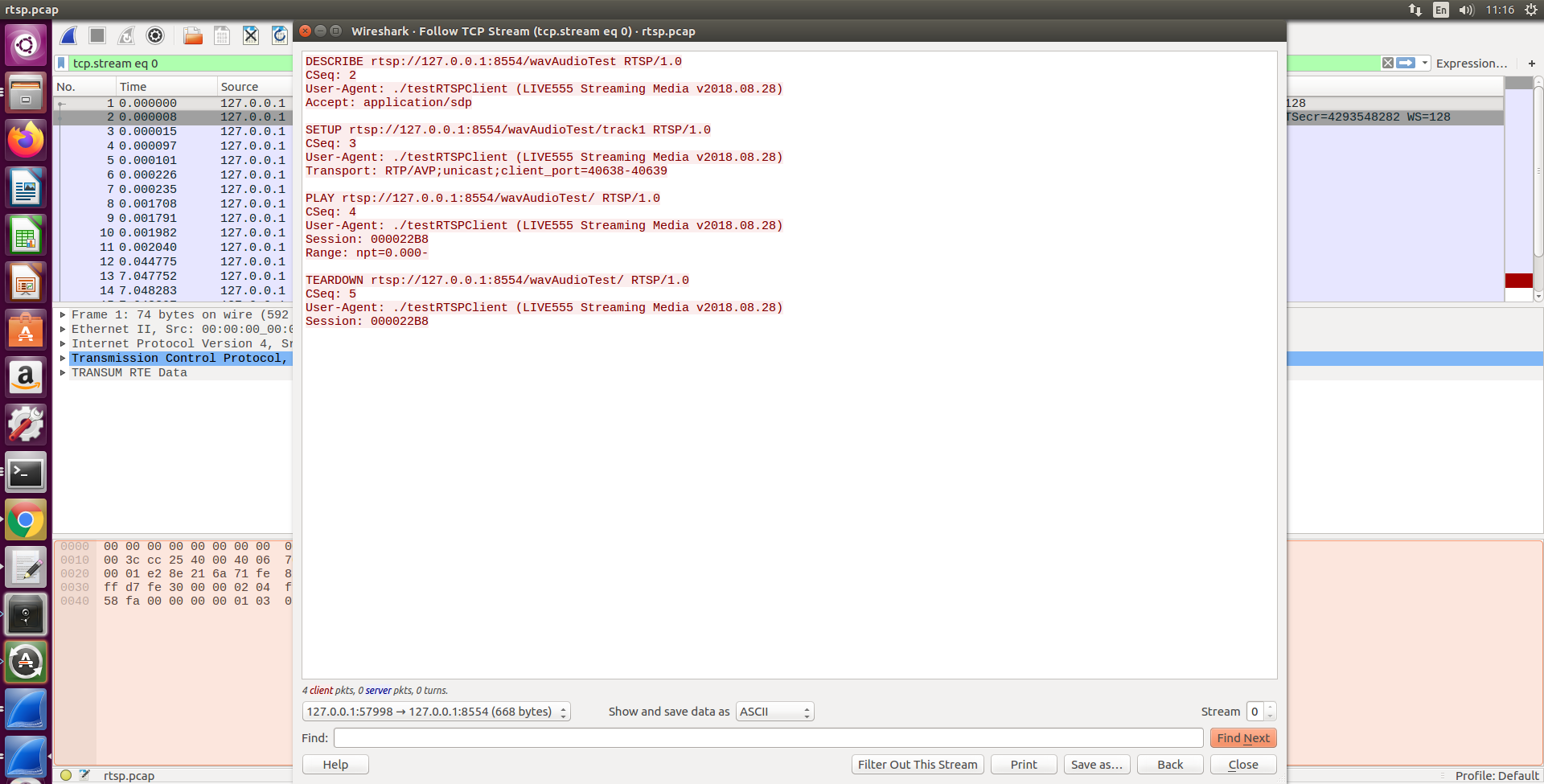Image resolution: width=1544 pixels, height=784 pixels.
Task: Expand Internet Protocol Version 4 node
Action: (x=63, y=344)
